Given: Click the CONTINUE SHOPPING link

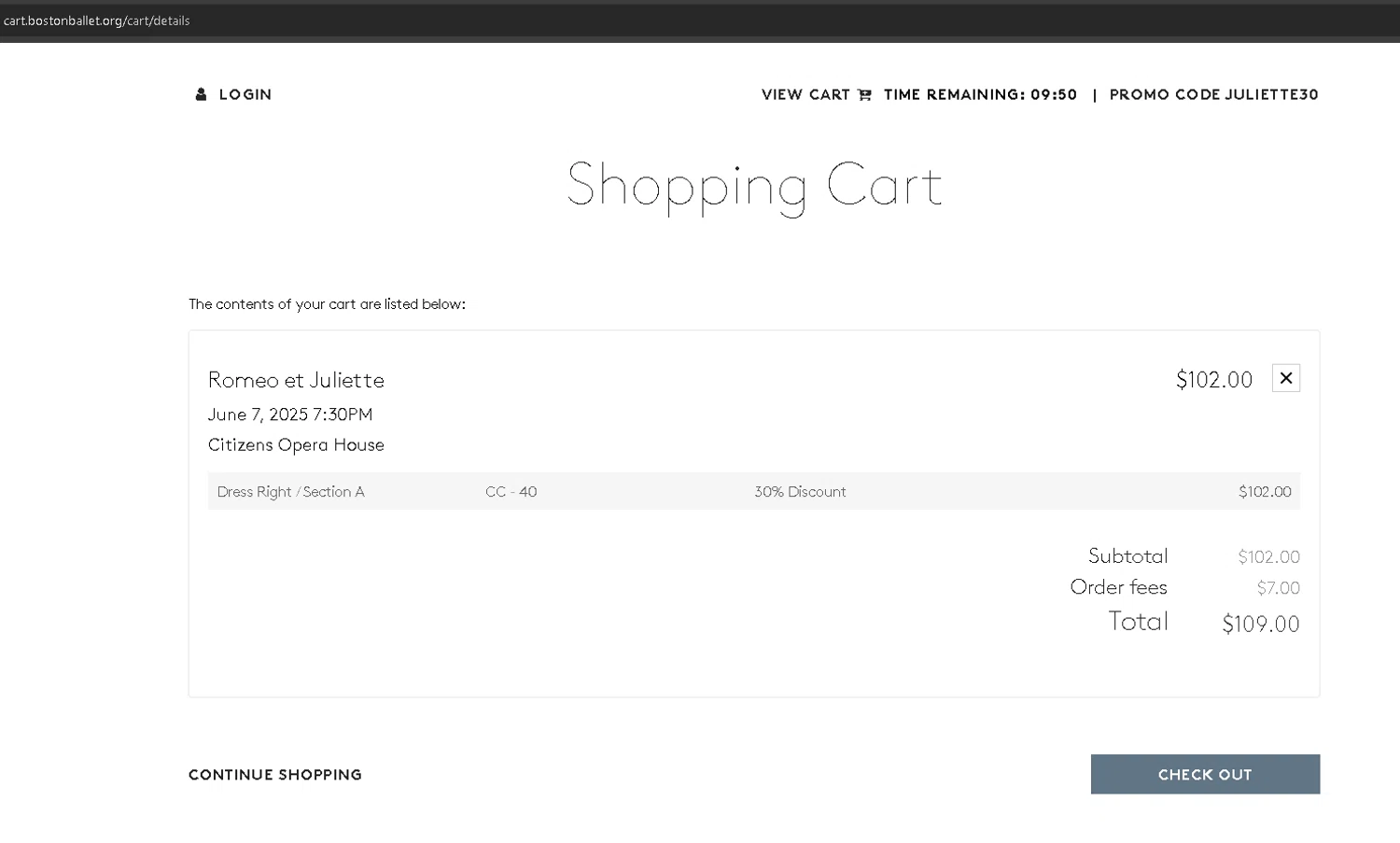Looking at the screenshot, I should click(275, 775).
